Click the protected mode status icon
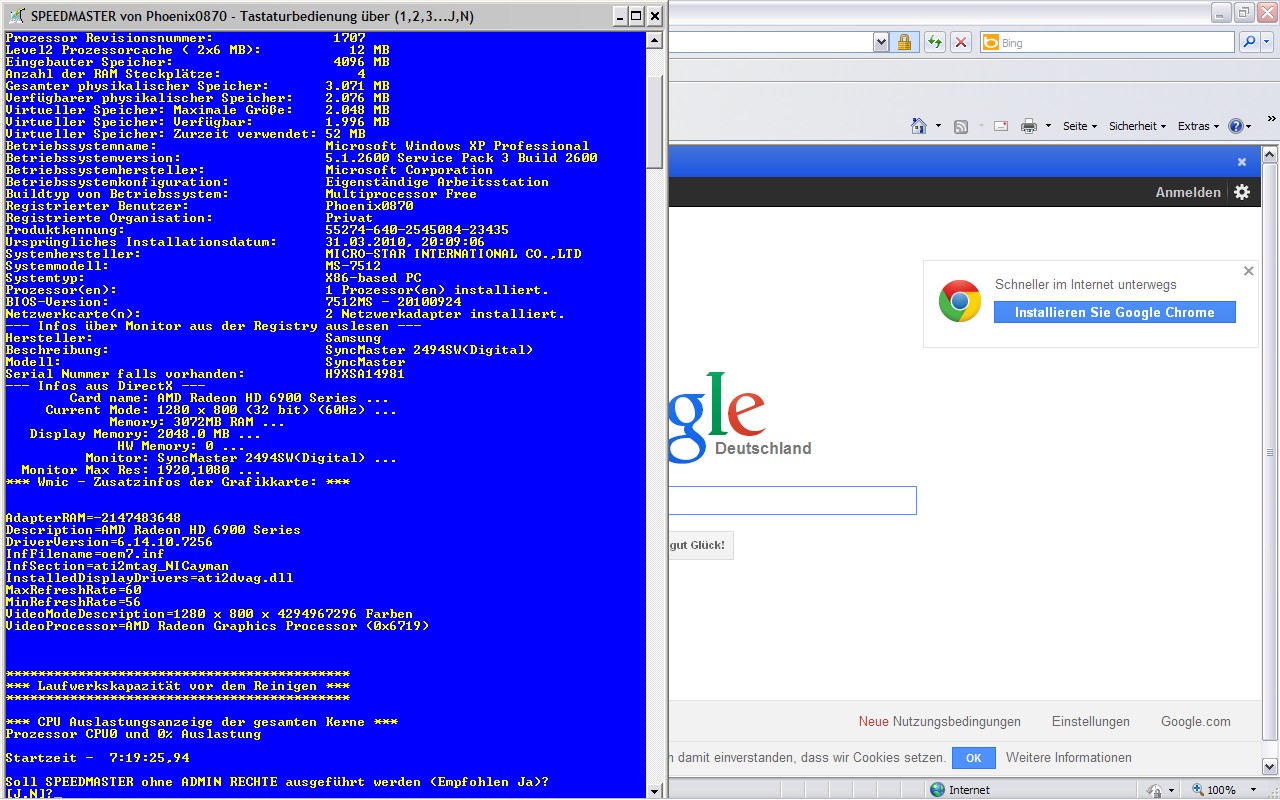The image size is (1280, 800). [1153, 790]
